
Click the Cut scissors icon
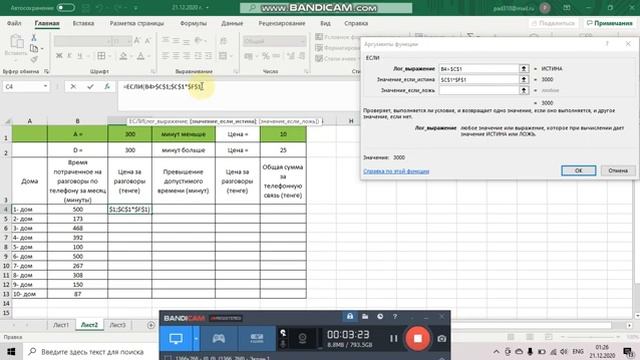pos(34,38)
